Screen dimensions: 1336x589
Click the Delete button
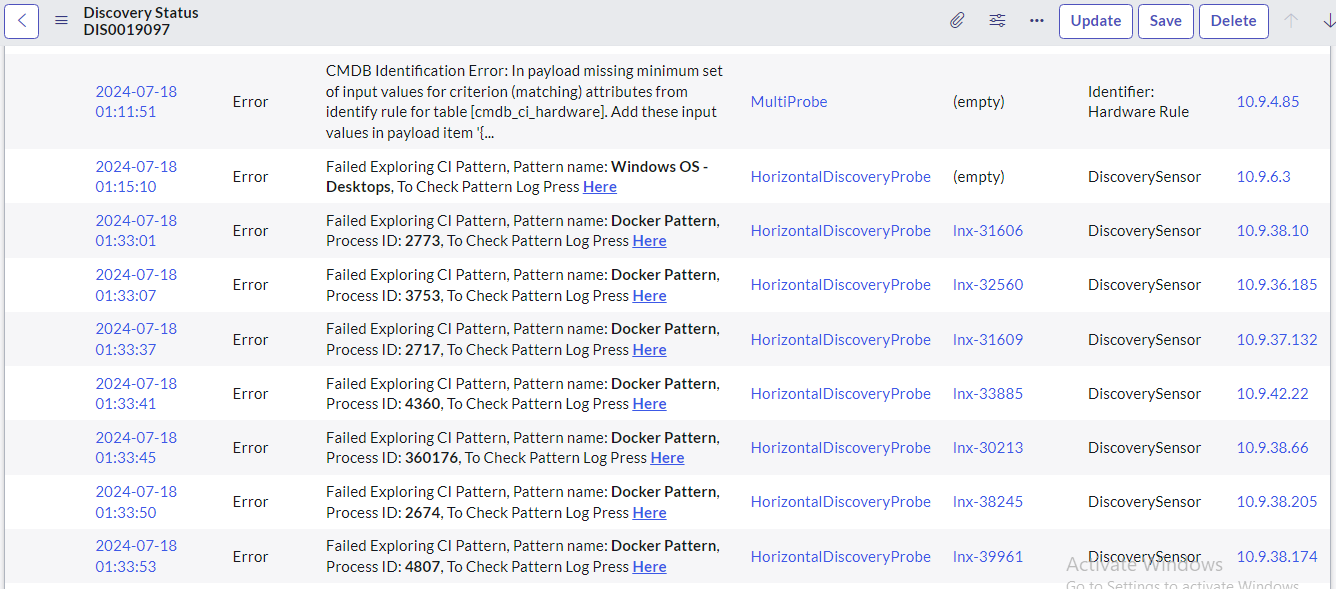pyautogui.click(x=1233, y=21)
